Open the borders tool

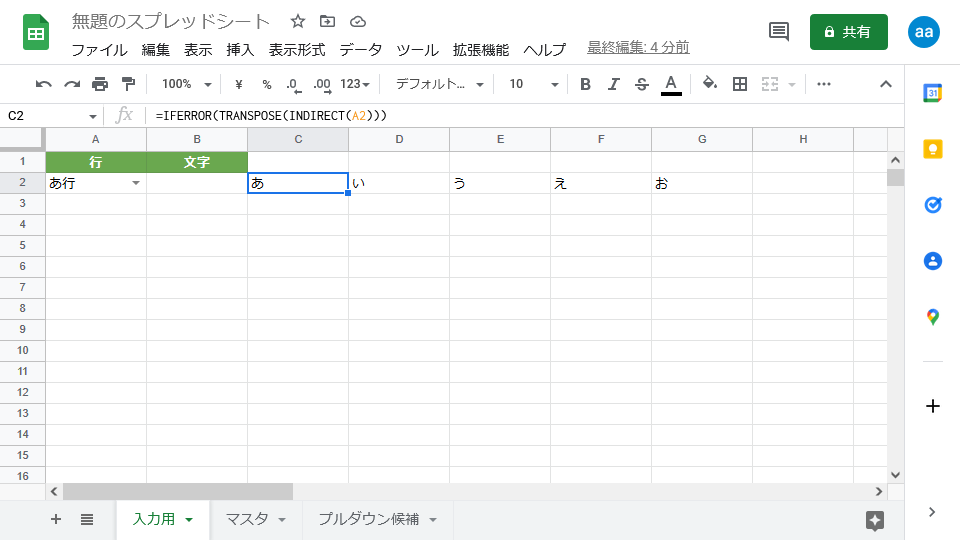click(740, 84)
